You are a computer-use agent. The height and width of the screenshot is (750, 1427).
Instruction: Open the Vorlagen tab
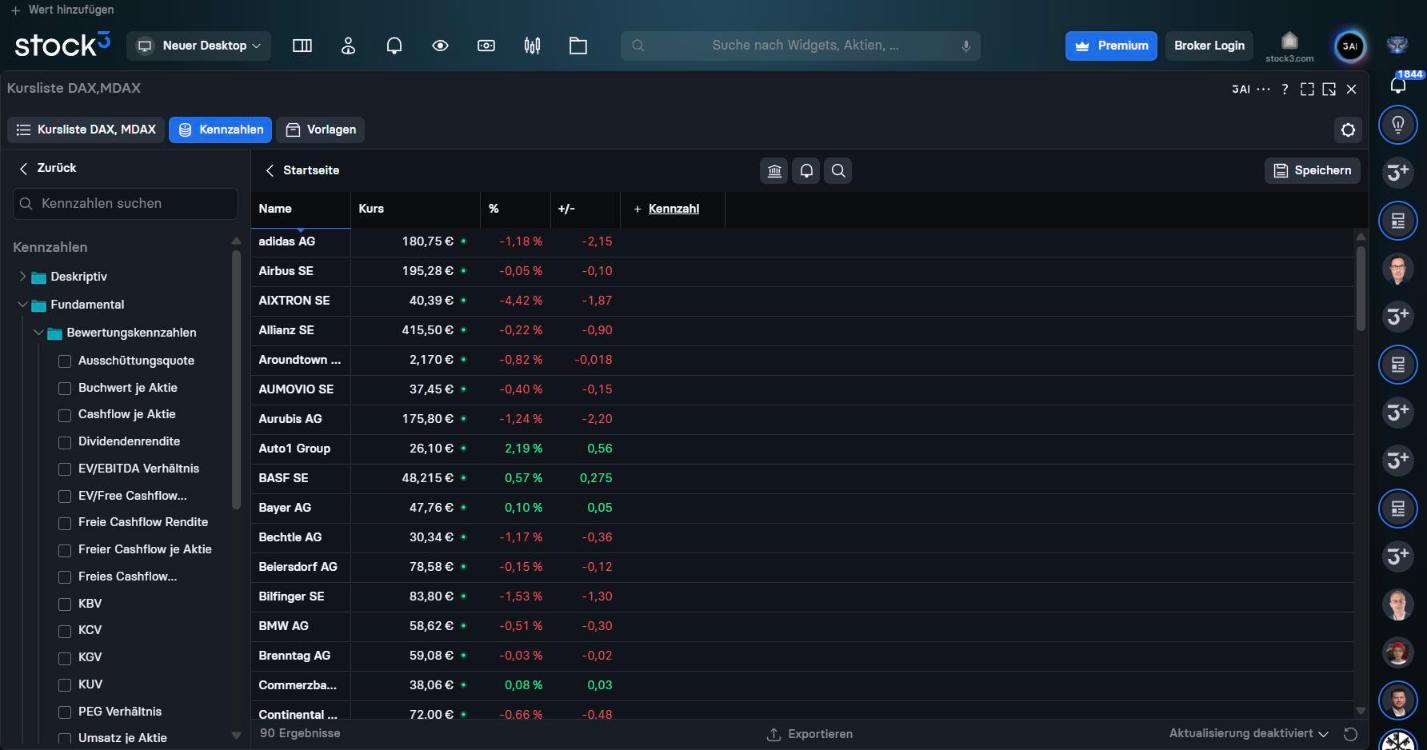pyautogui.click(x=320, y=130)
